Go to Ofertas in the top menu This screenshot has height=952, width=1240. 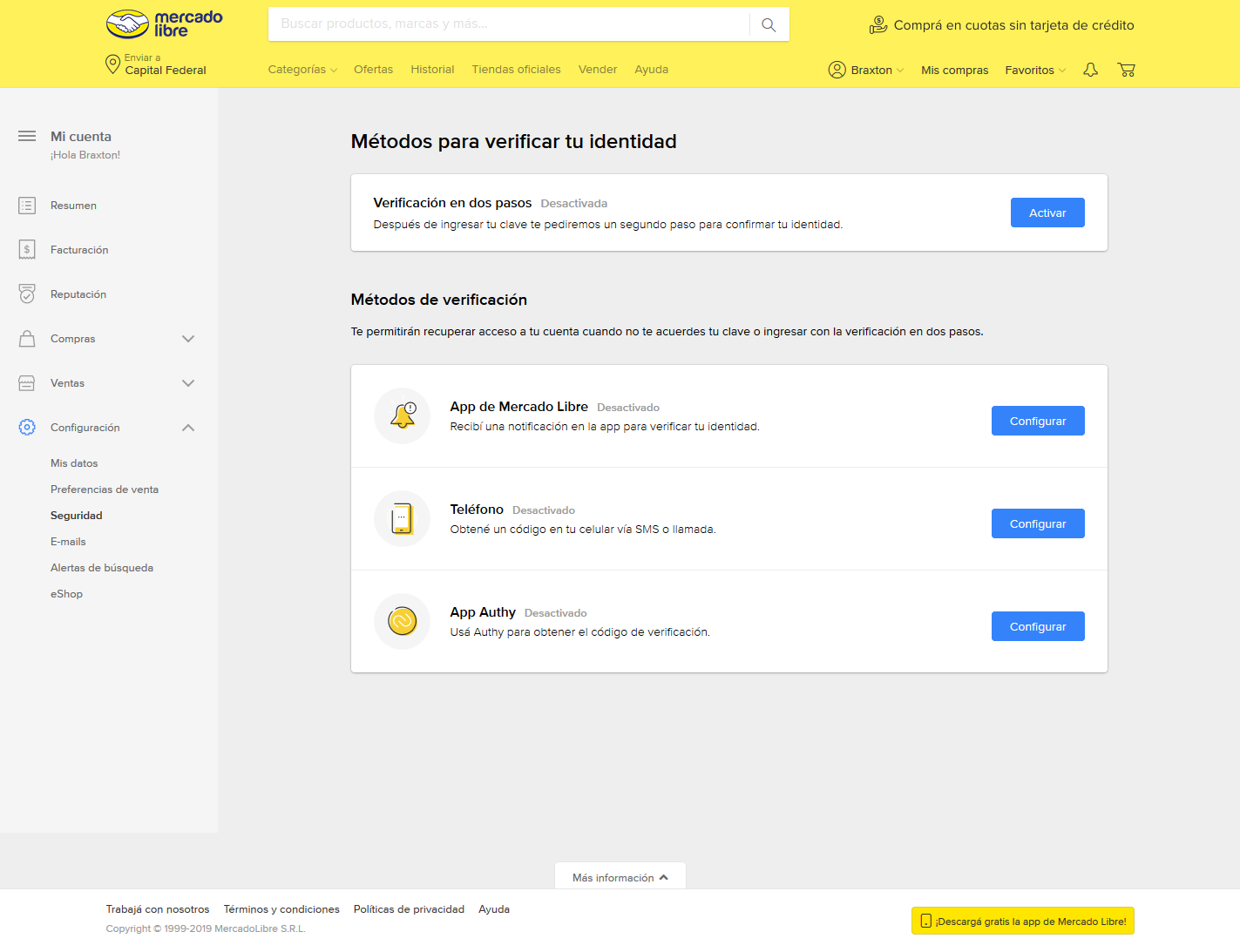click(373, 70)
